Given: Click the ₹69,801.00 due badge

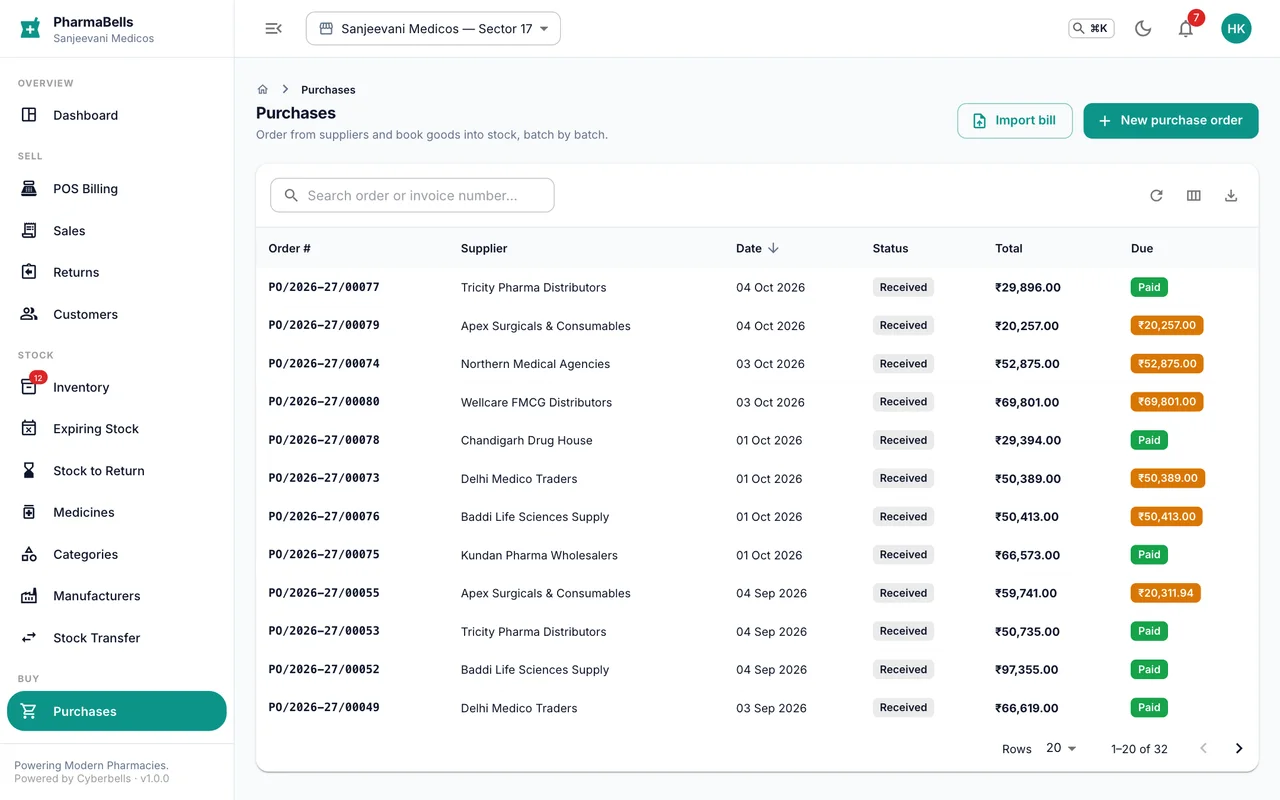Looking at the screenshot, I should [1167, 402].
